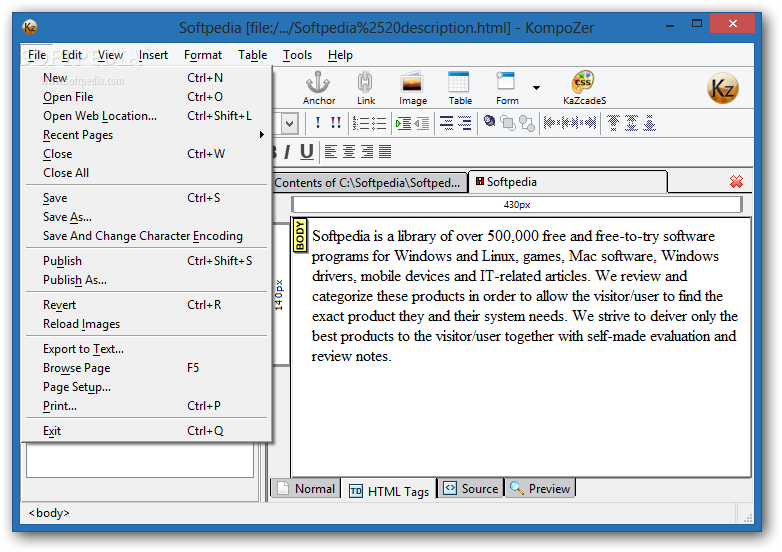Choose Save And Change Character Encoding
Image resolution: width=782 pixels, height=552 pixels.
pyautogui.click(x=147, y=236)
